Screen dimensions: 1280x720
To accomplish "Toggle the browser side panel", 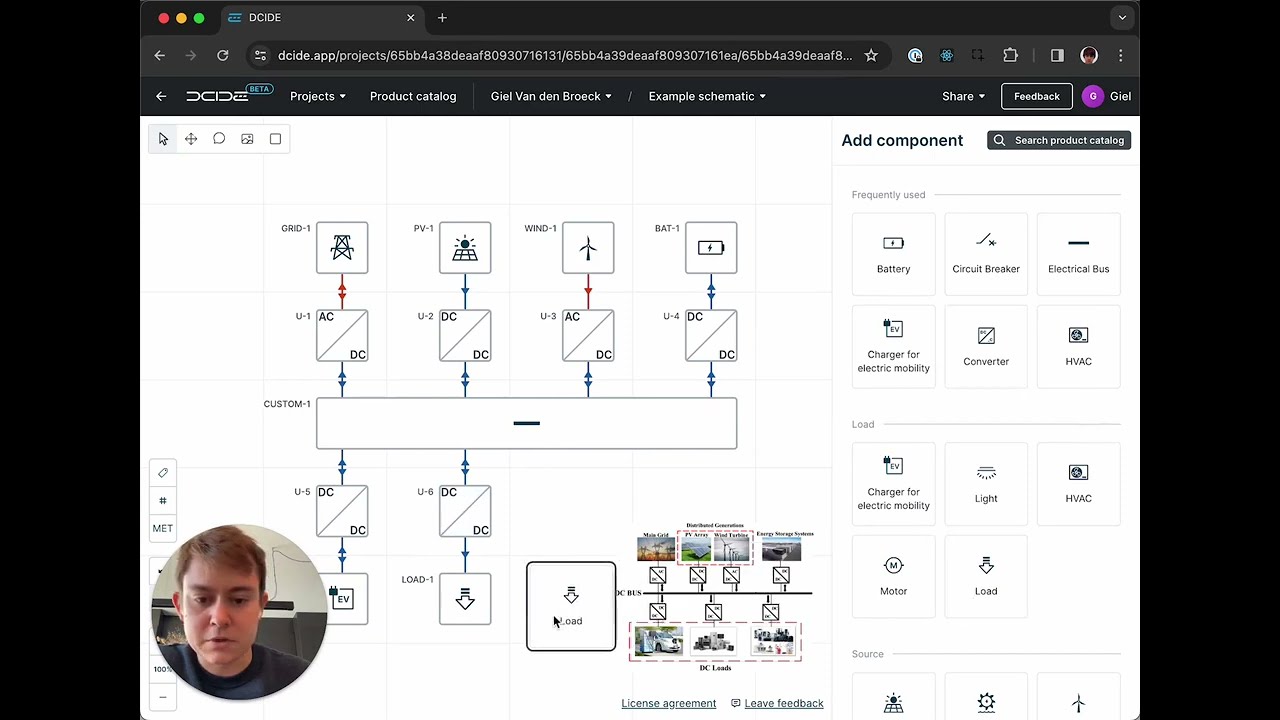I will tap(1057, 56).
